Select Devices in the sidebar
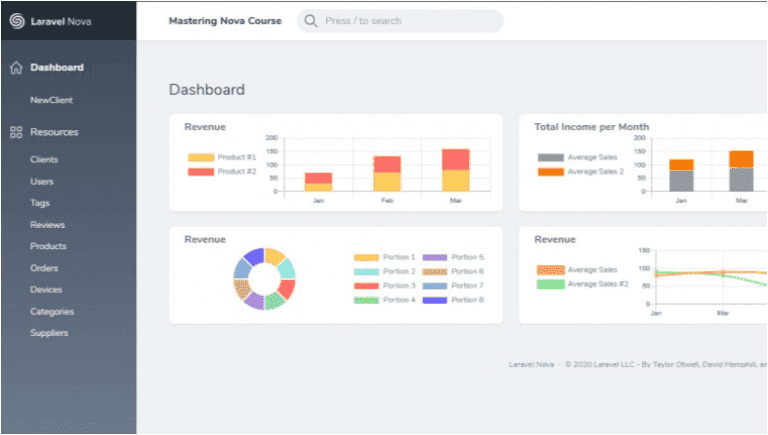Screen dimensions: 768x435 point(46,290)
